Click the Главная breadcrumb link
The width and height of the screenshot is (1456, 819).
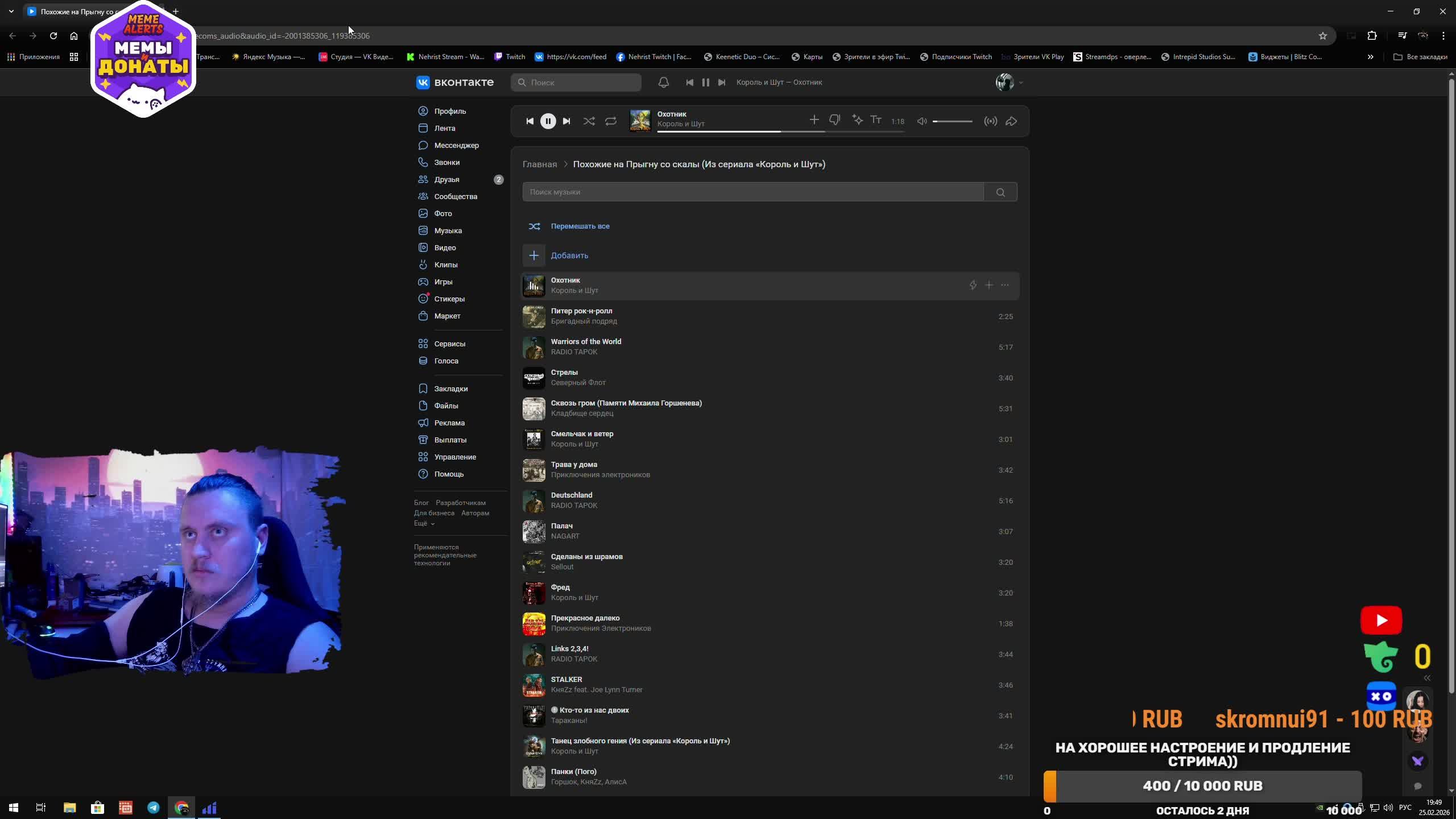pyautogui.click(x=539, y=164)
